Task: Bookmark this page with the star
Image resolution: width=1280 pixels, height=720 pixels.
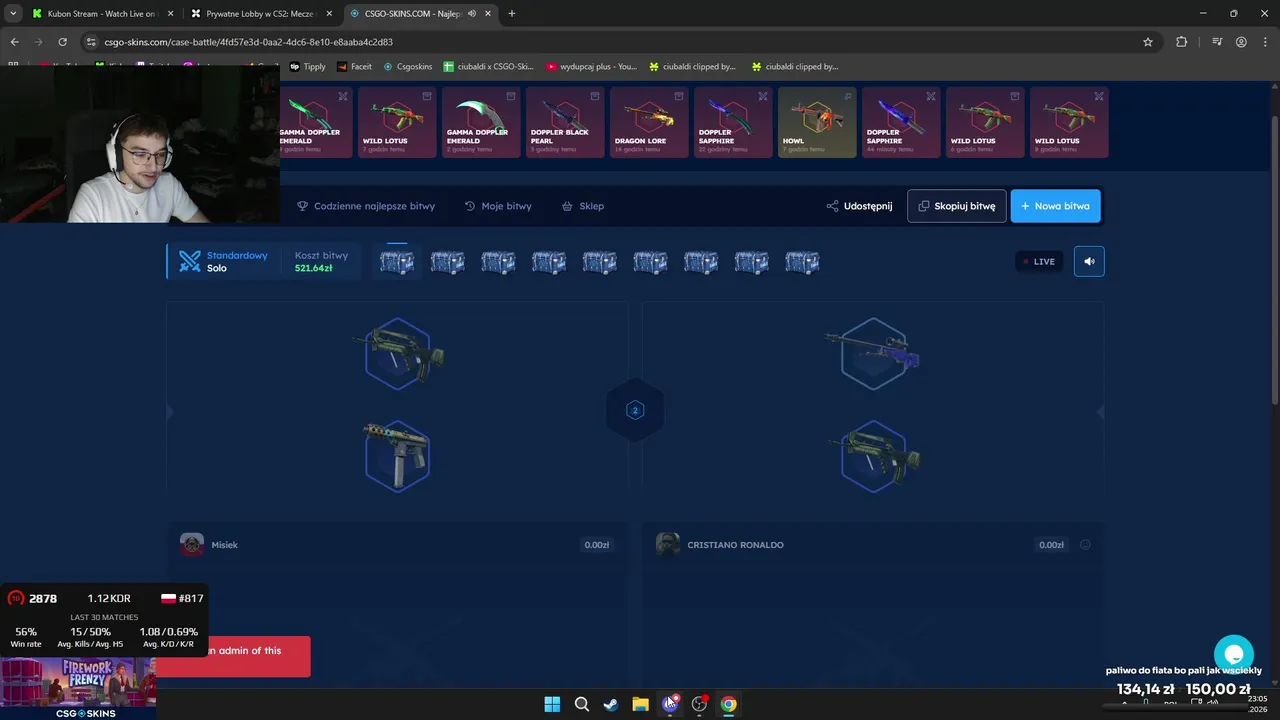Action: [x=1148, y=42]
